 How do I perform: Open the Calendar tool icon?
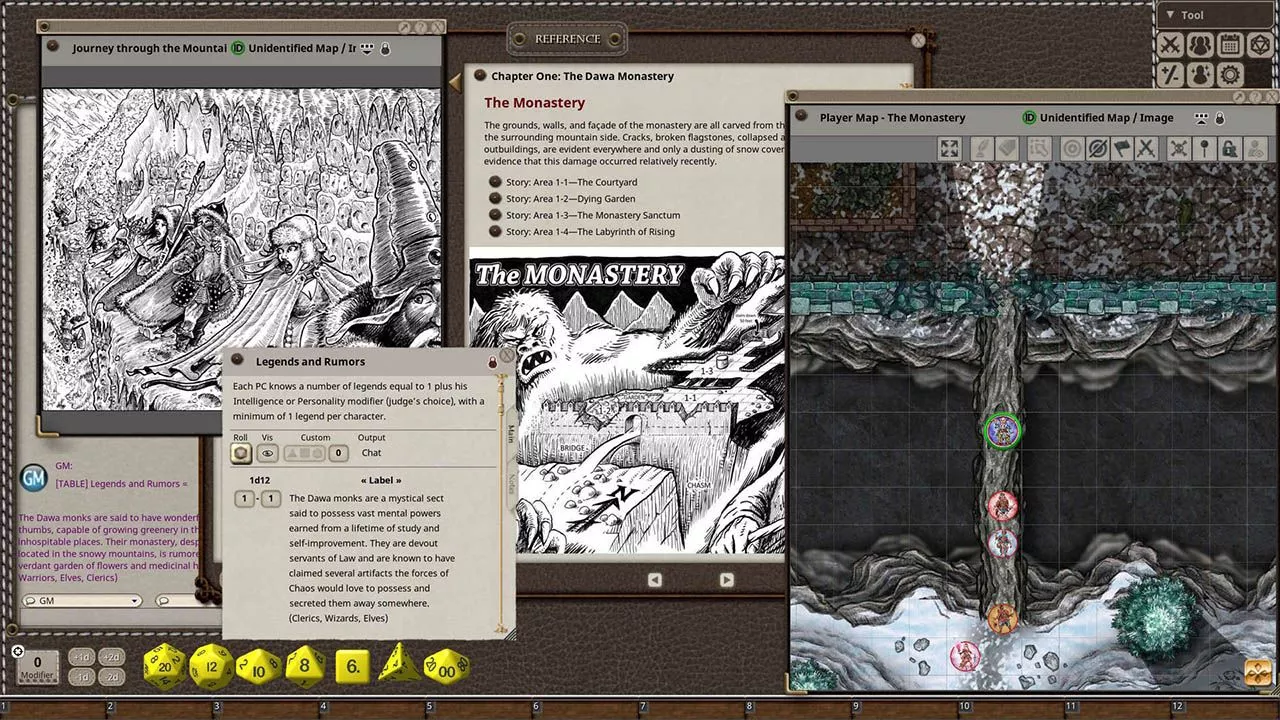[1230, 45]
